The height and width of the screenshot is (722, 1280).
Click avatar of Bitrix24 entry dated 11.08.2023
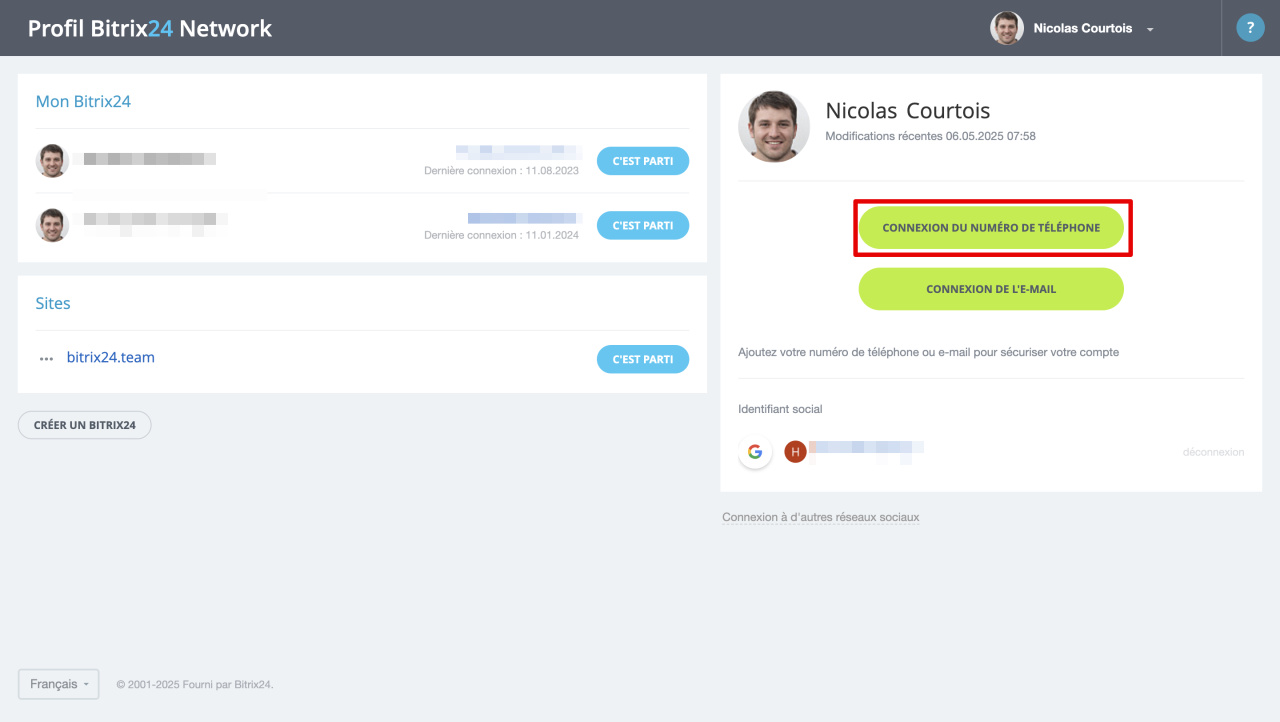tap(52, 161)
